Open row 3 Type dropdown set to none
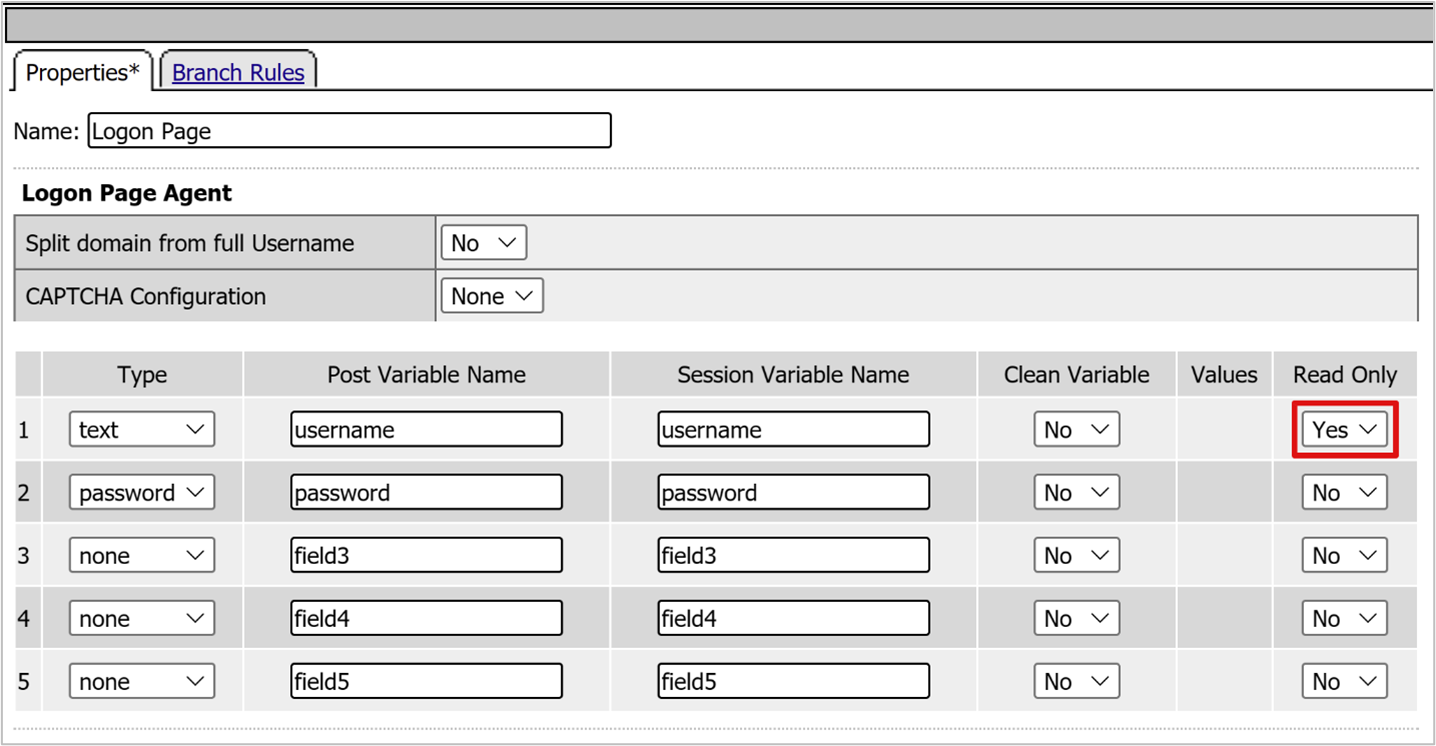 click(x=142, y=556)
